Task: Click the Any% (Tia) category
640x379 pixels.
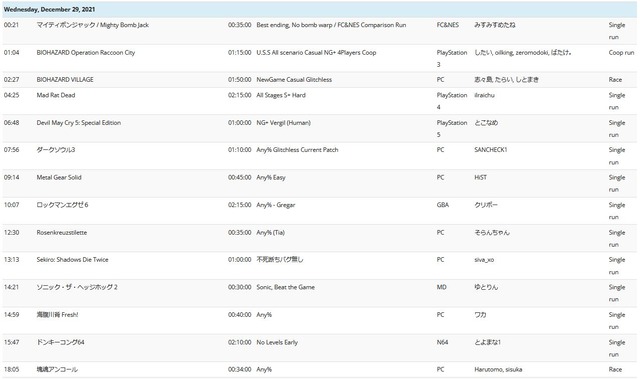Action: point(271,233)
